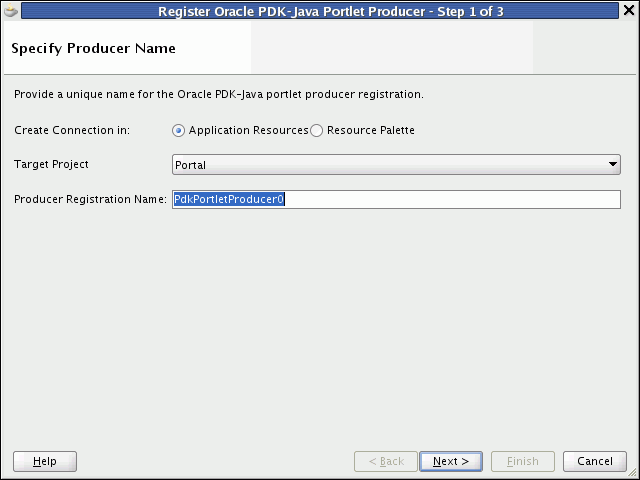The width and height of the screenshot is (640, 480).
Task: Select the Resource Palette radio button
Action: (316, 131)
